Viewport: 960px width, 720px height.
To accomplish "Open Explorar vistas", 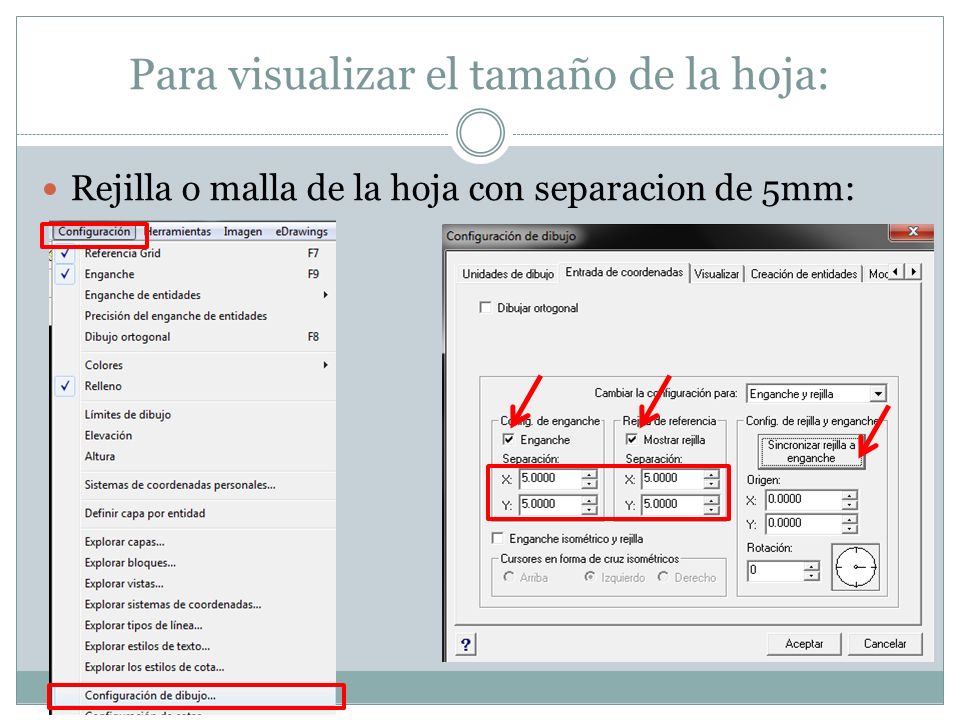I will (193, 583).
